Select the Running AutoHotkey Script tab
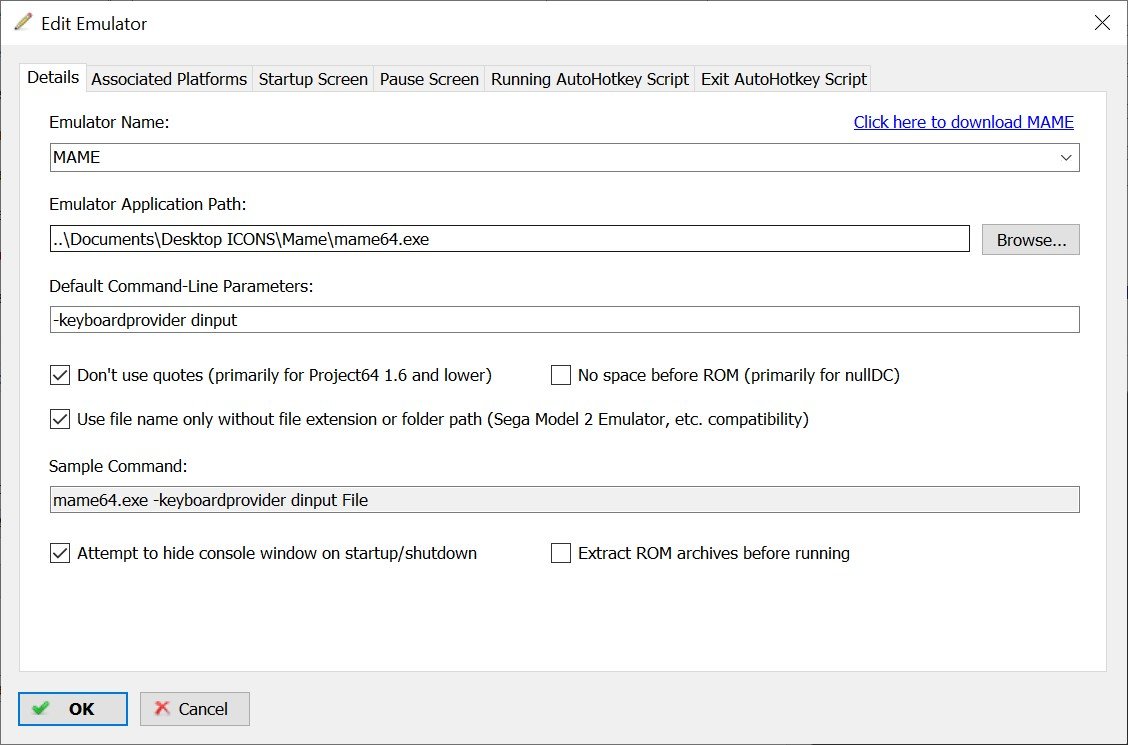 [x=590, y=79]
